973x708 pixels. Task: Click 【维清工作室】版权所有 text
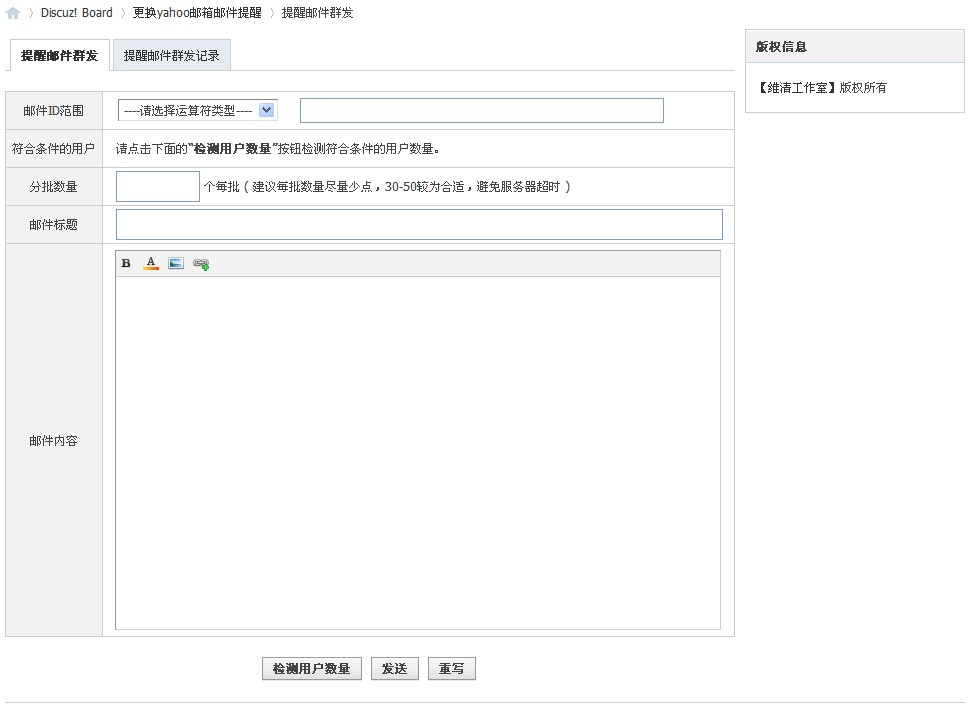pyautogui.click(x=821, y=87)
